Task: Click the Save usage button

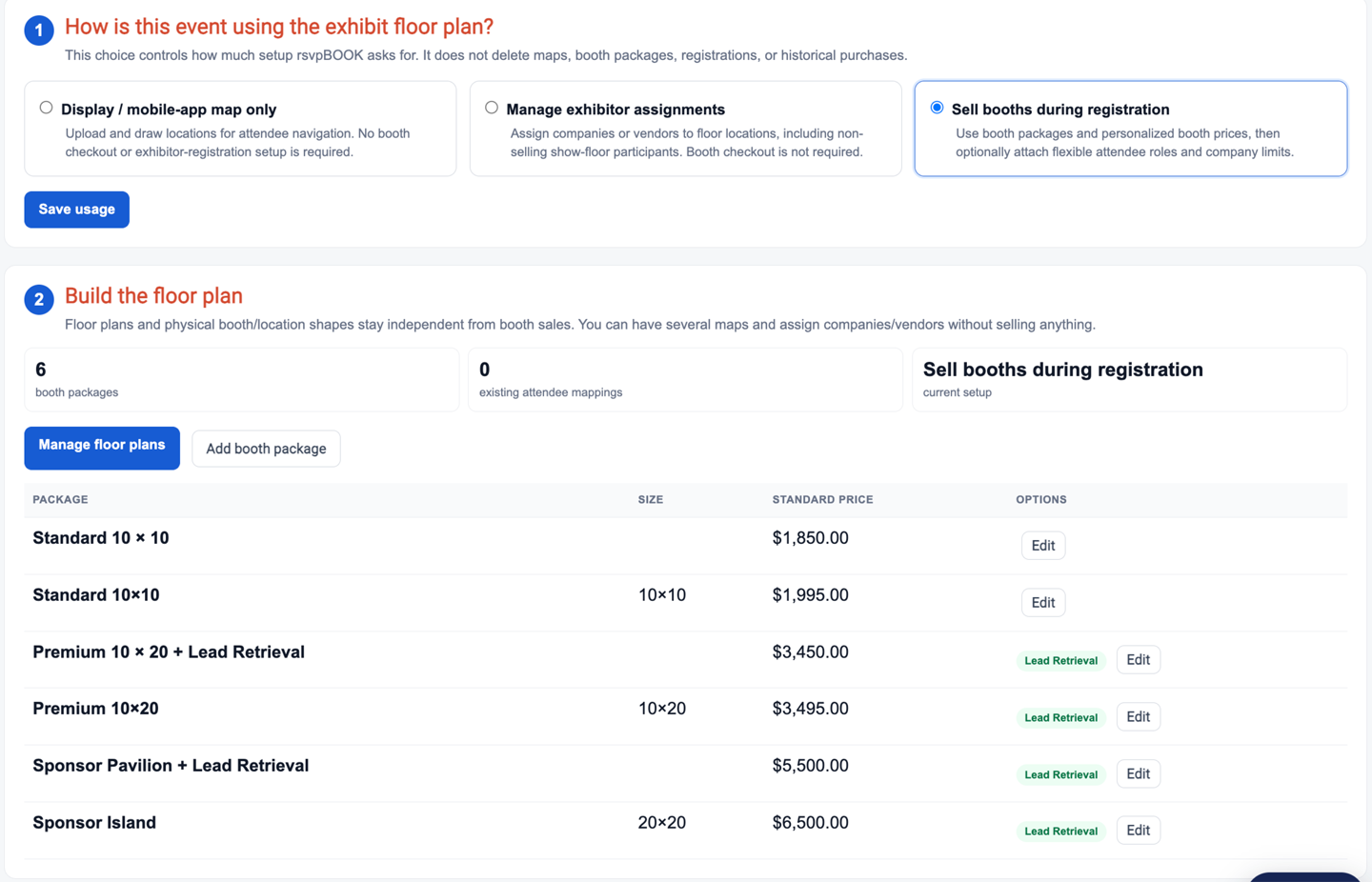Action: [x=77, y=210]
